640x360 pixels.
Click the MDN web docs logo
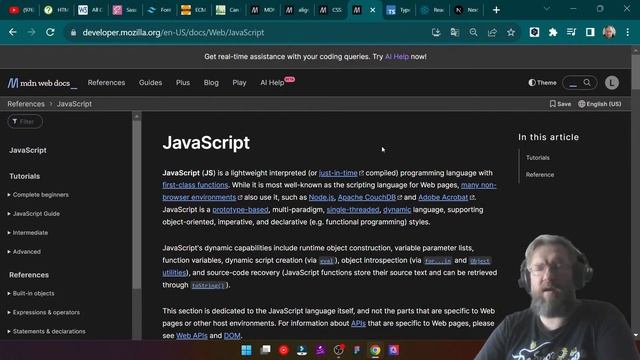[x=42, y=83]
